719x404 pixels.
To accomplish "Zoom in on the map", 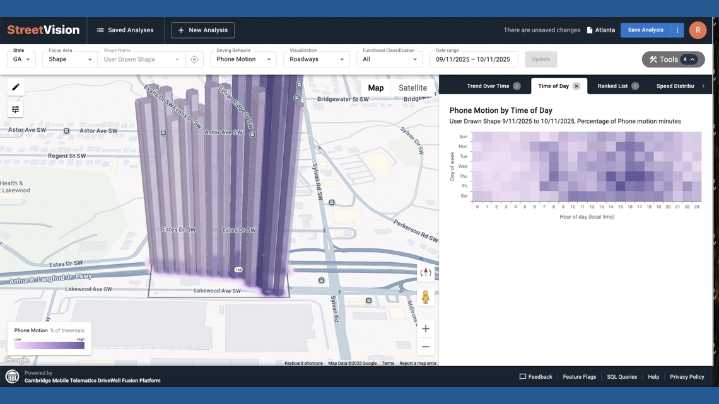I will pos(426,328).
